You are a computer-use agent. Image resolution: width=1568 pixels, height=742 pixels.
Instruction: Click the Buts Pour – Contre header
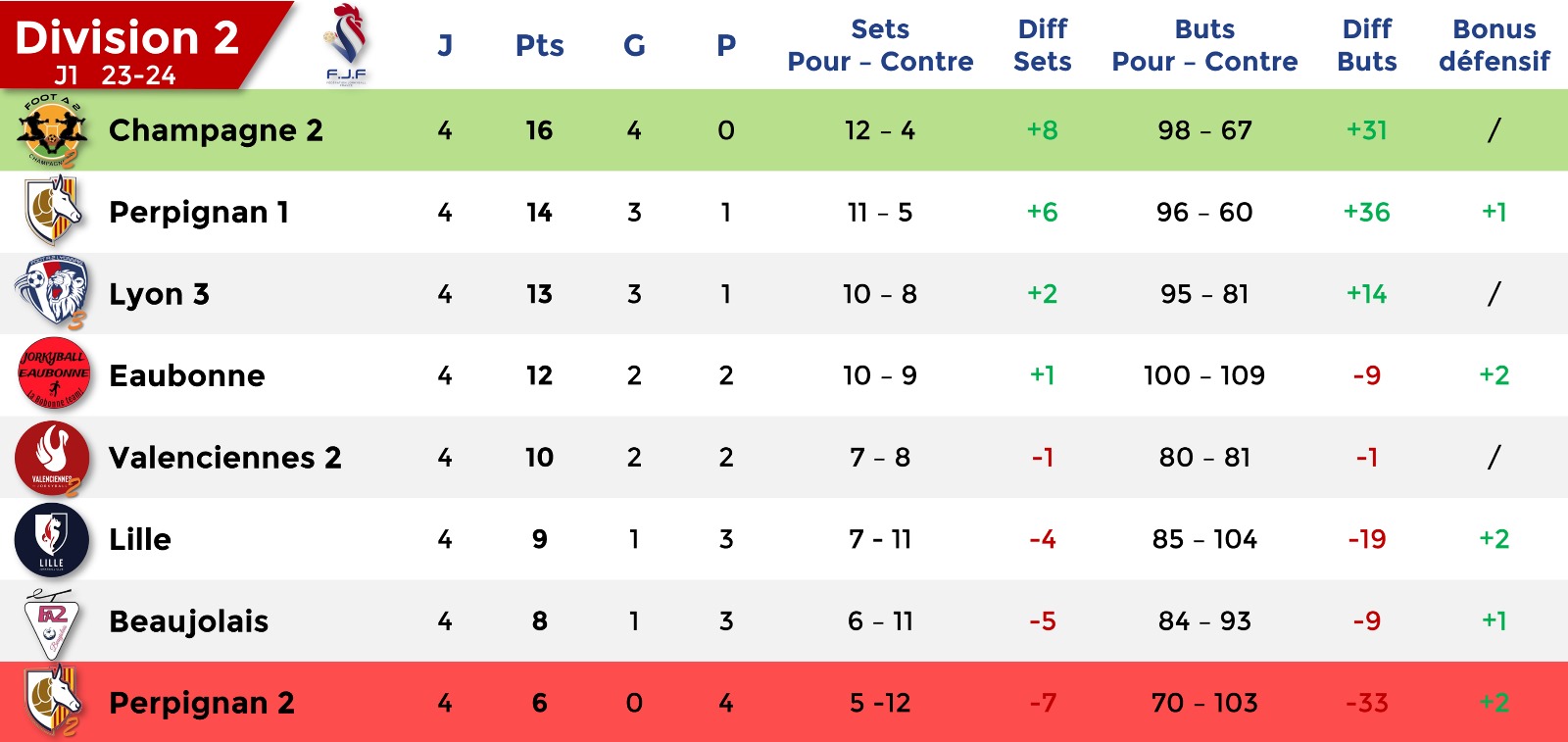coord(1204,45)
